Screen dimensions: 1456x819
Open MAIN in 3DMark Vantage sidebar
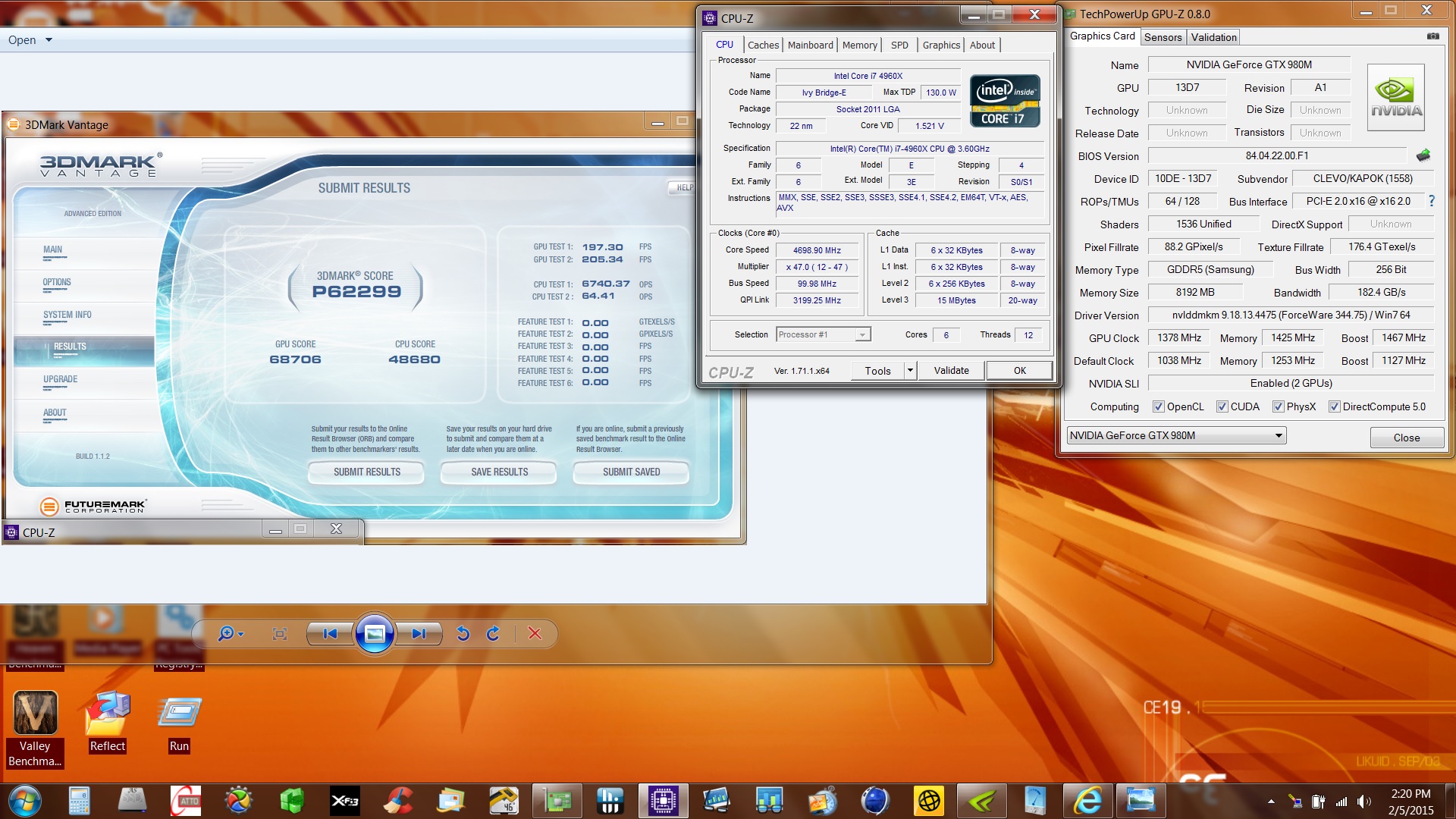tap(53, 249)
